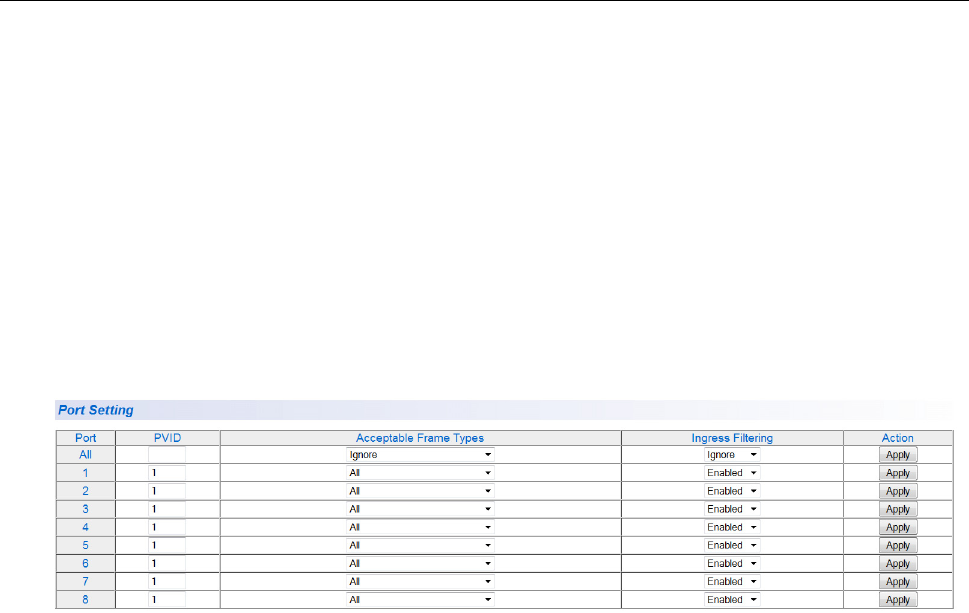Image resolution: width=969 pixels, height=613 pixels.
Task: Open Acceptable Frame Types dropdown for All
Action: point(420,455)
